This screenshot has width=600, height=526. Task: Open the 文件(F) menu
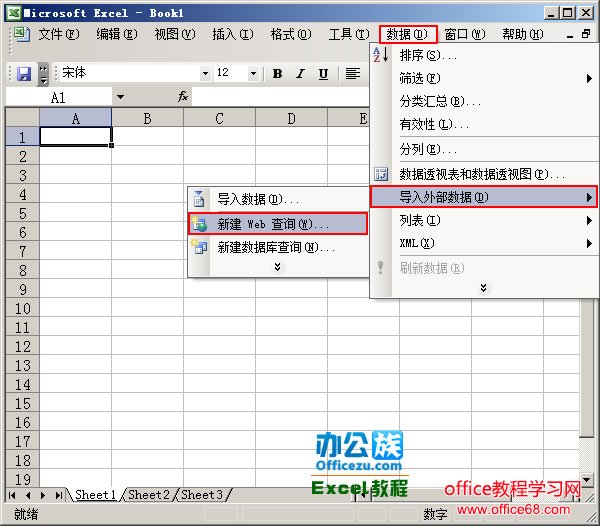(59, 34)
